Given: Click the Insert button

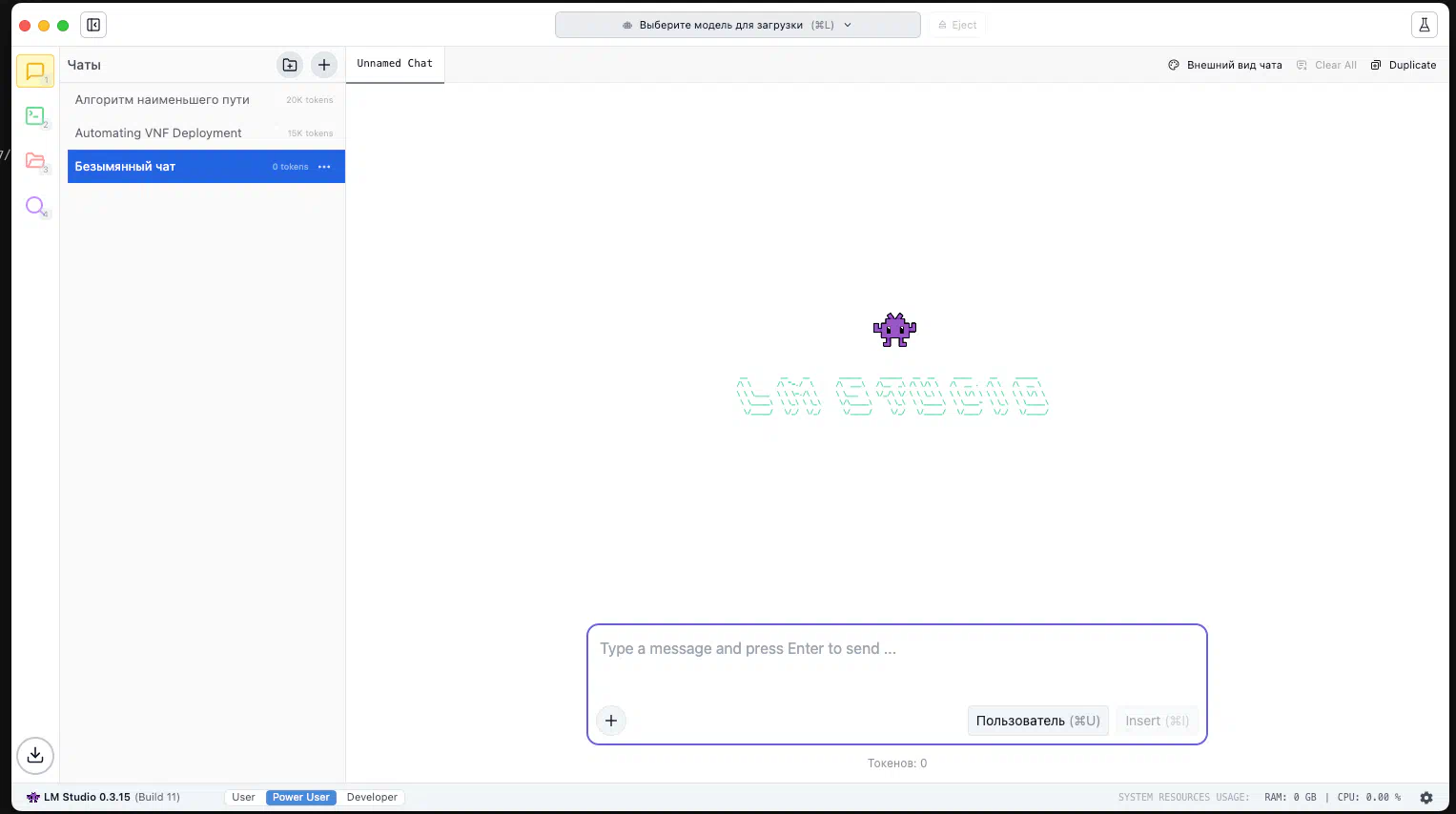Looking at the screenshot, I should (x=1157, y=721).
